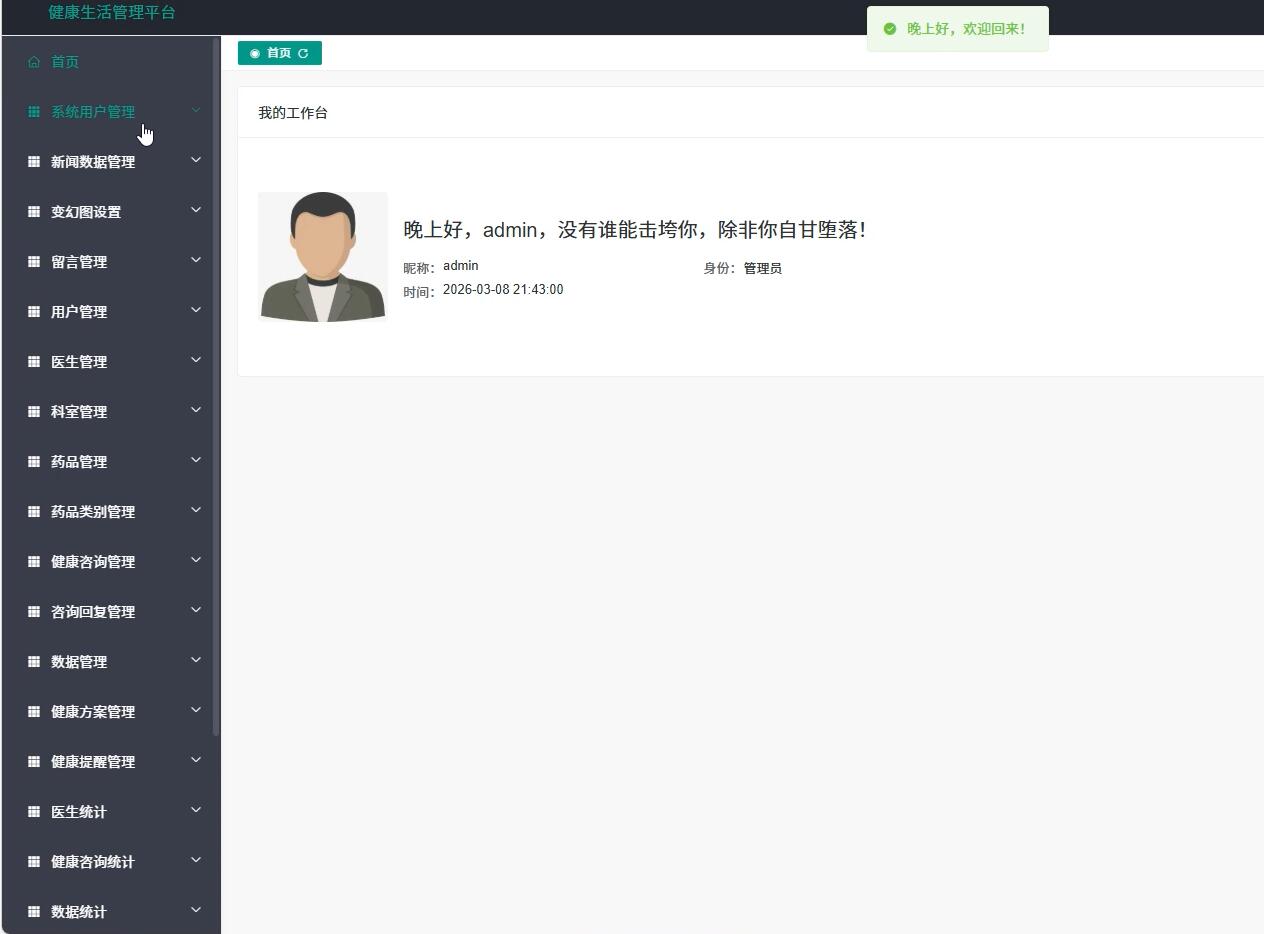The image size is (1264, 934).
Task: Select the green 首页 page tab
Action: pyautogui.click(x=279, y=53)
